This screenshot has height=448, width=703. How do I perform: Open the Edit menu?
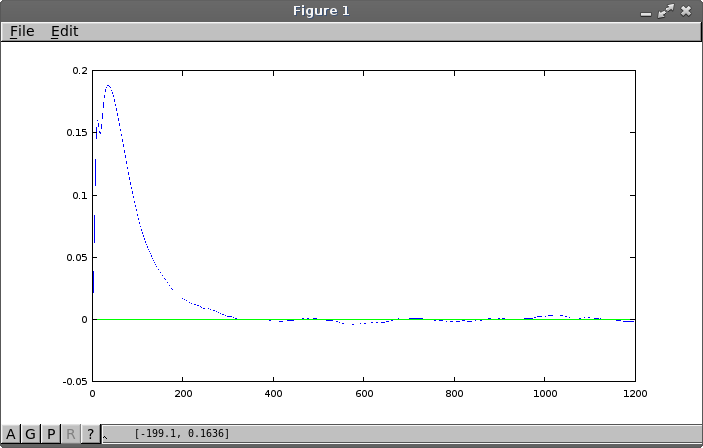click(x=65, y=31)
